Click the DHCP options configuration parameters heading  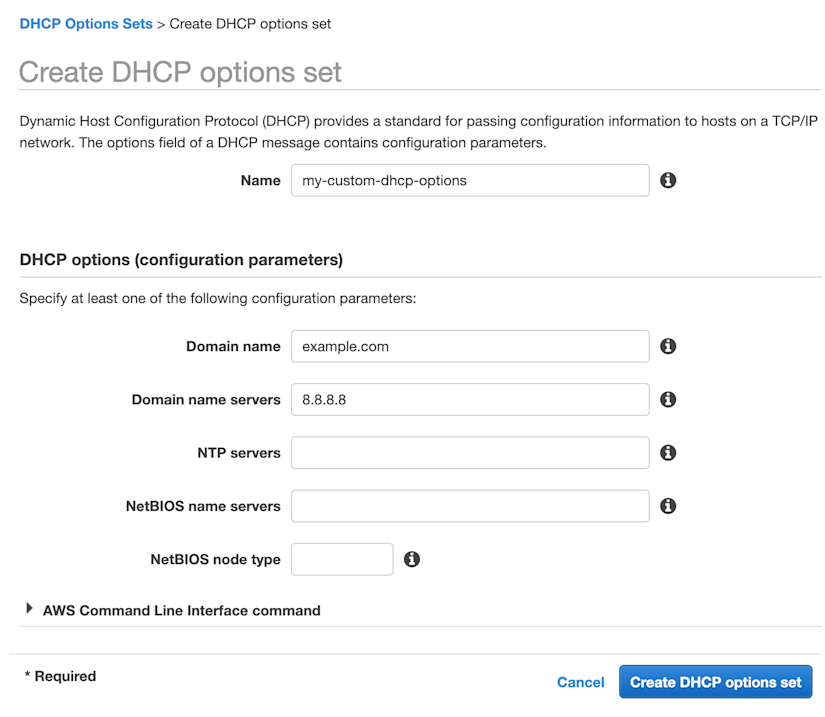coord(181,260)
